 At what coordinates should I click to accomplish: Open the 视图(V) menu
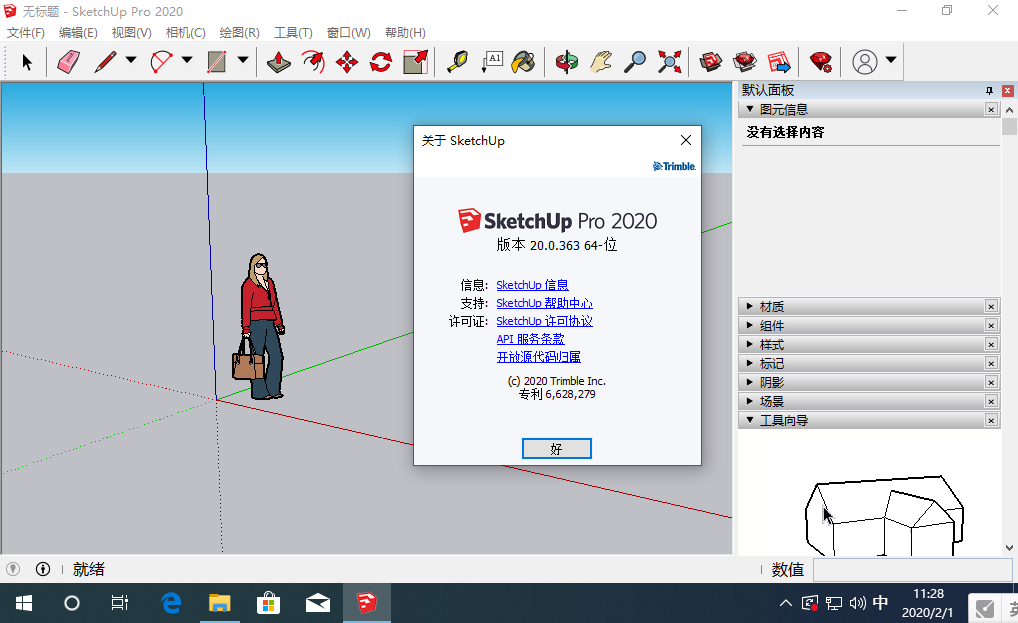(132, 32)
